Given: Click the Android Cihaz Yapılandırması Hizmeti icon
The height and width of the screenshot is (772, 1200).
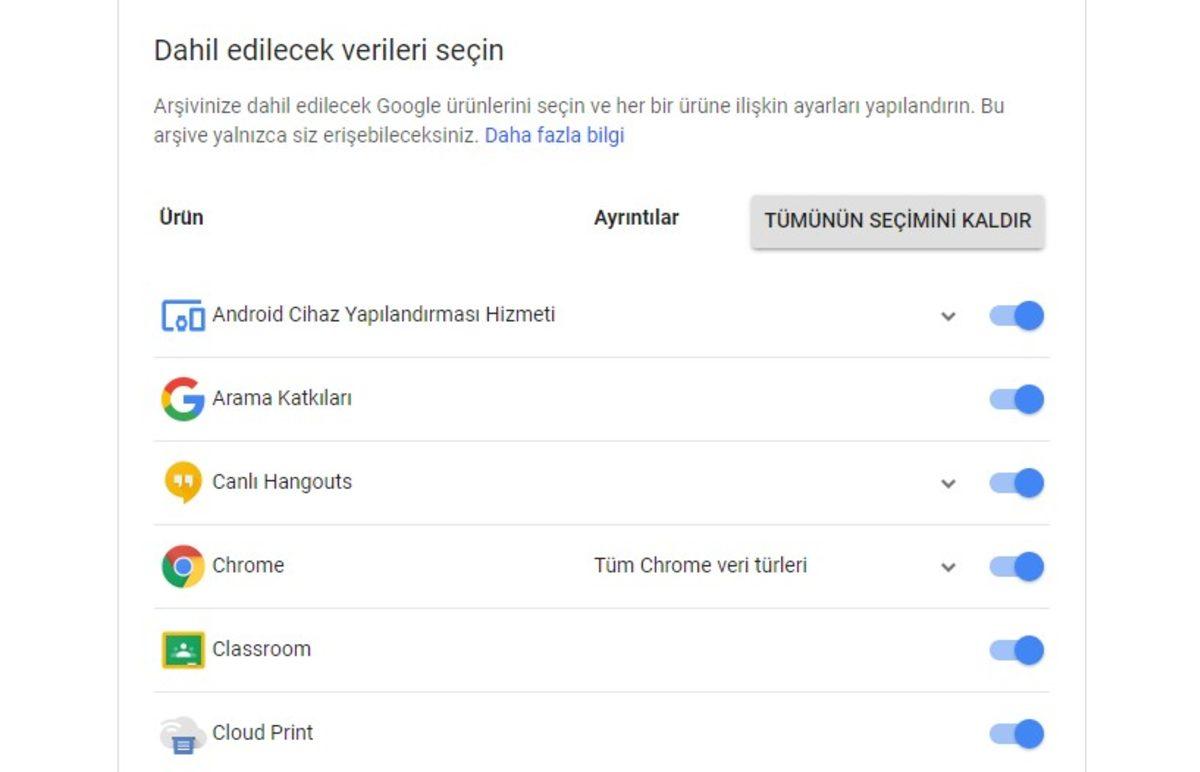Looking at the screenshot, I should [x=181, y=315].
